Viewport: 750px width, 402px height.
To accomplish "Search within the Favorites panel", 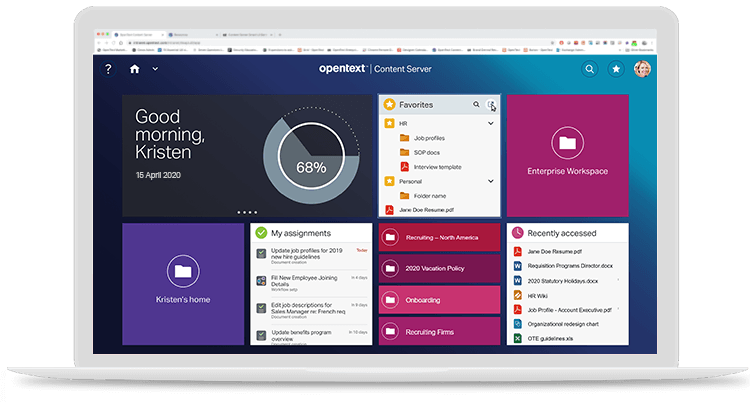I will 474,104.
